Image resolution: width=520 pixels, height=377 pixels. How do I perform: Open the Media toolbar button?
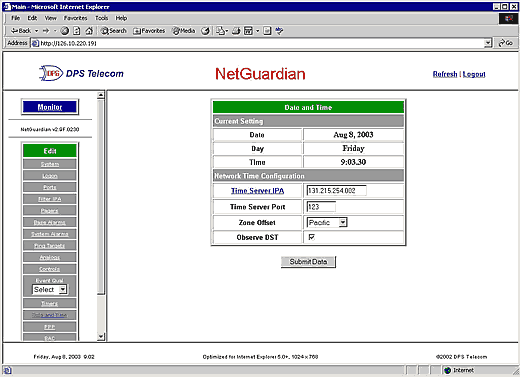point(183,31)
